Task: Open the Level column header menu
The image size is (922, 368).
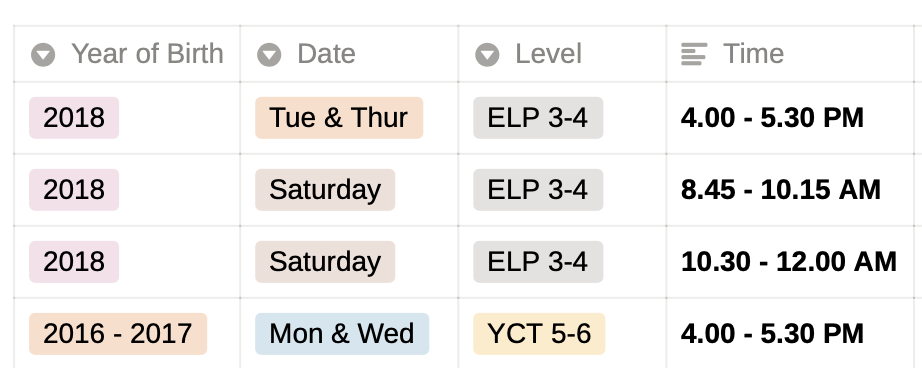Action: 562,54
